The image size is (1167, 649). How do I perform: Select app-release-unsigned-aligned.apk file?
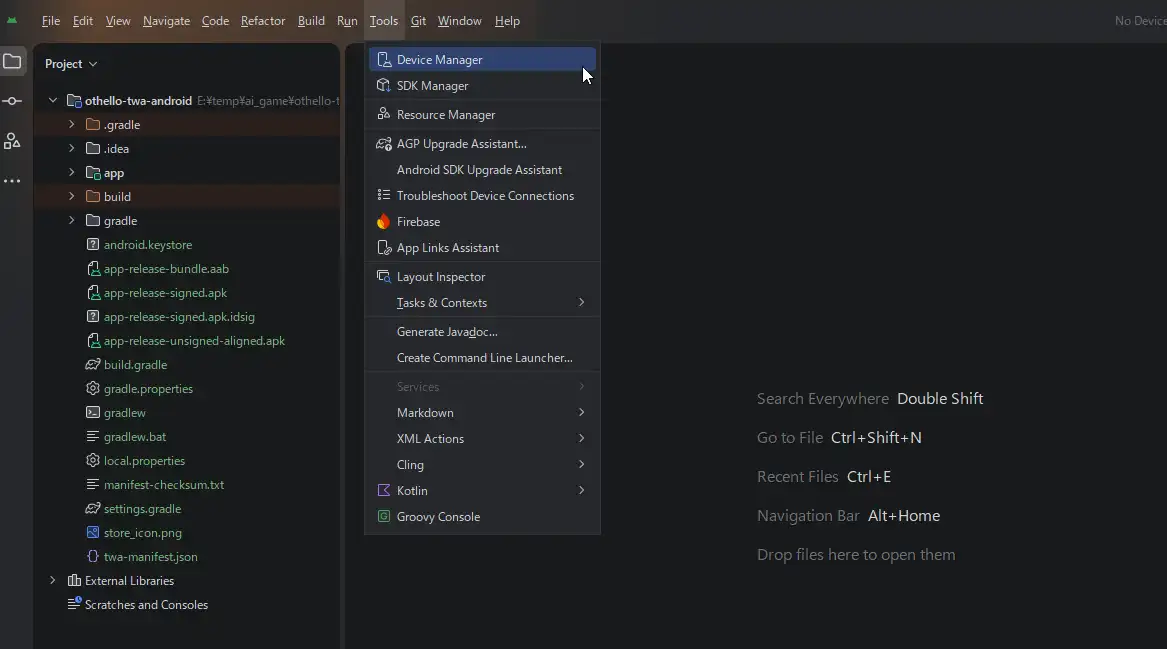pos(194,341)
